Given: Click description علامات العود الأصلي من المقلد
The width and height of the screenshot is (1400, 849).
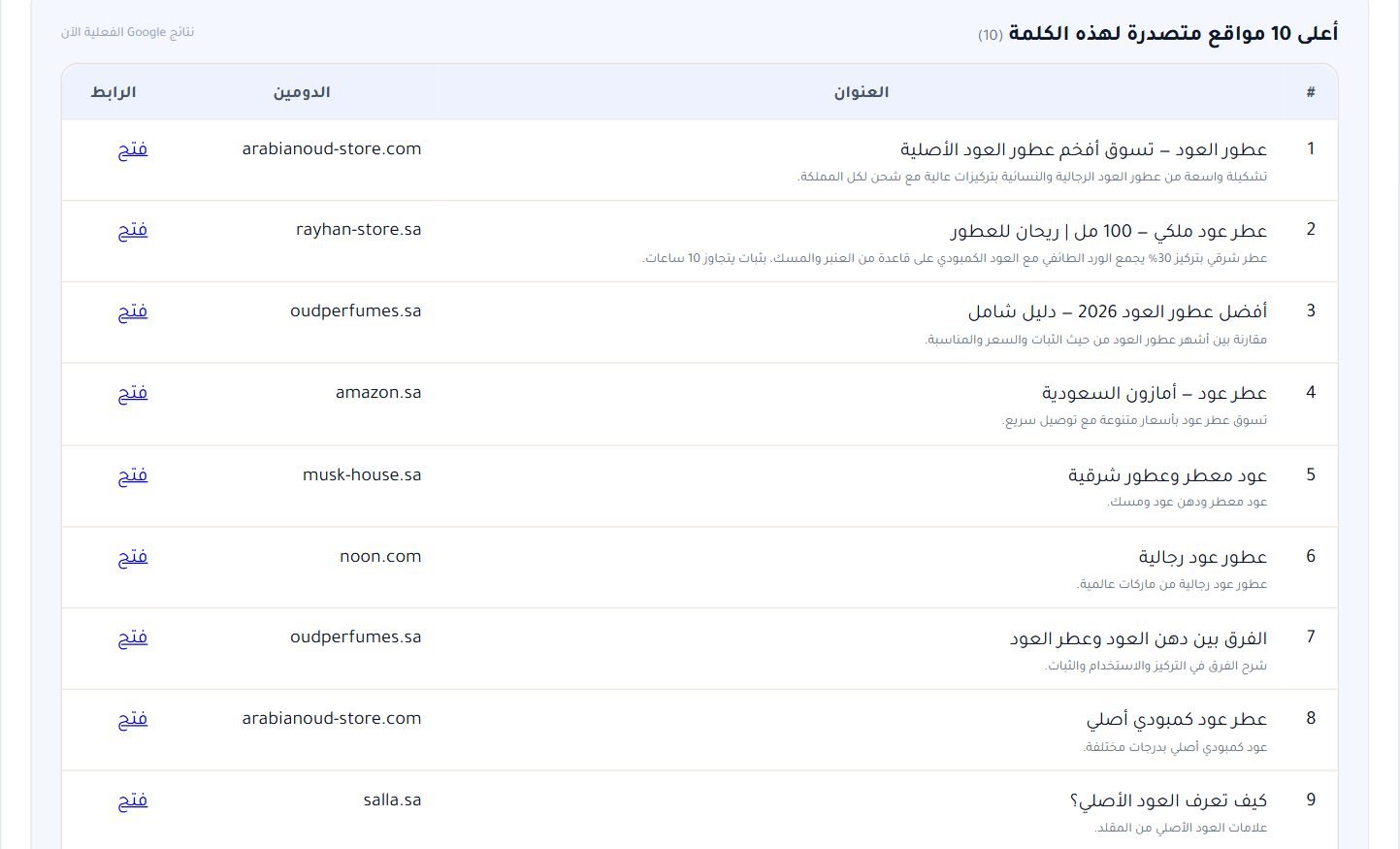Looking at the screenshot, I should click(1181, 828).
